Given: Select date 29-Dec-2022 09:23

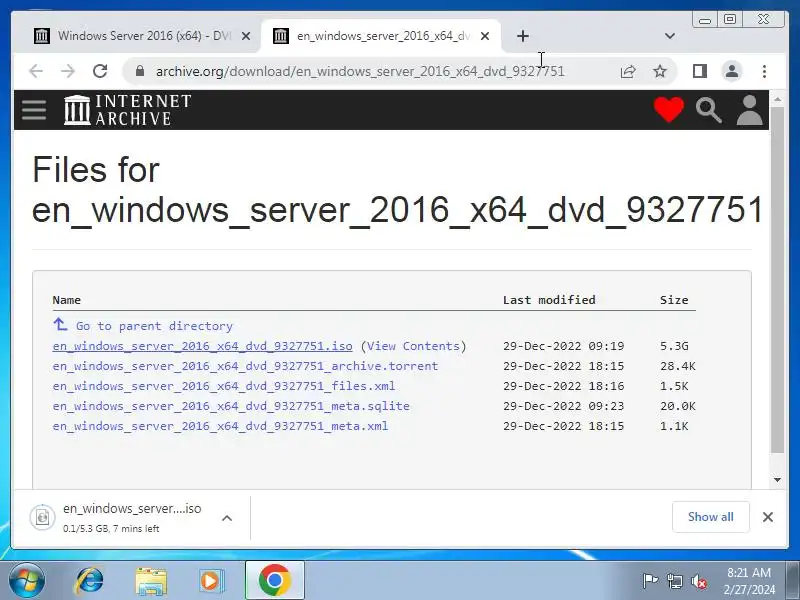Looking at the screenshot, I should pyautogui.click(x=563, y=406).
